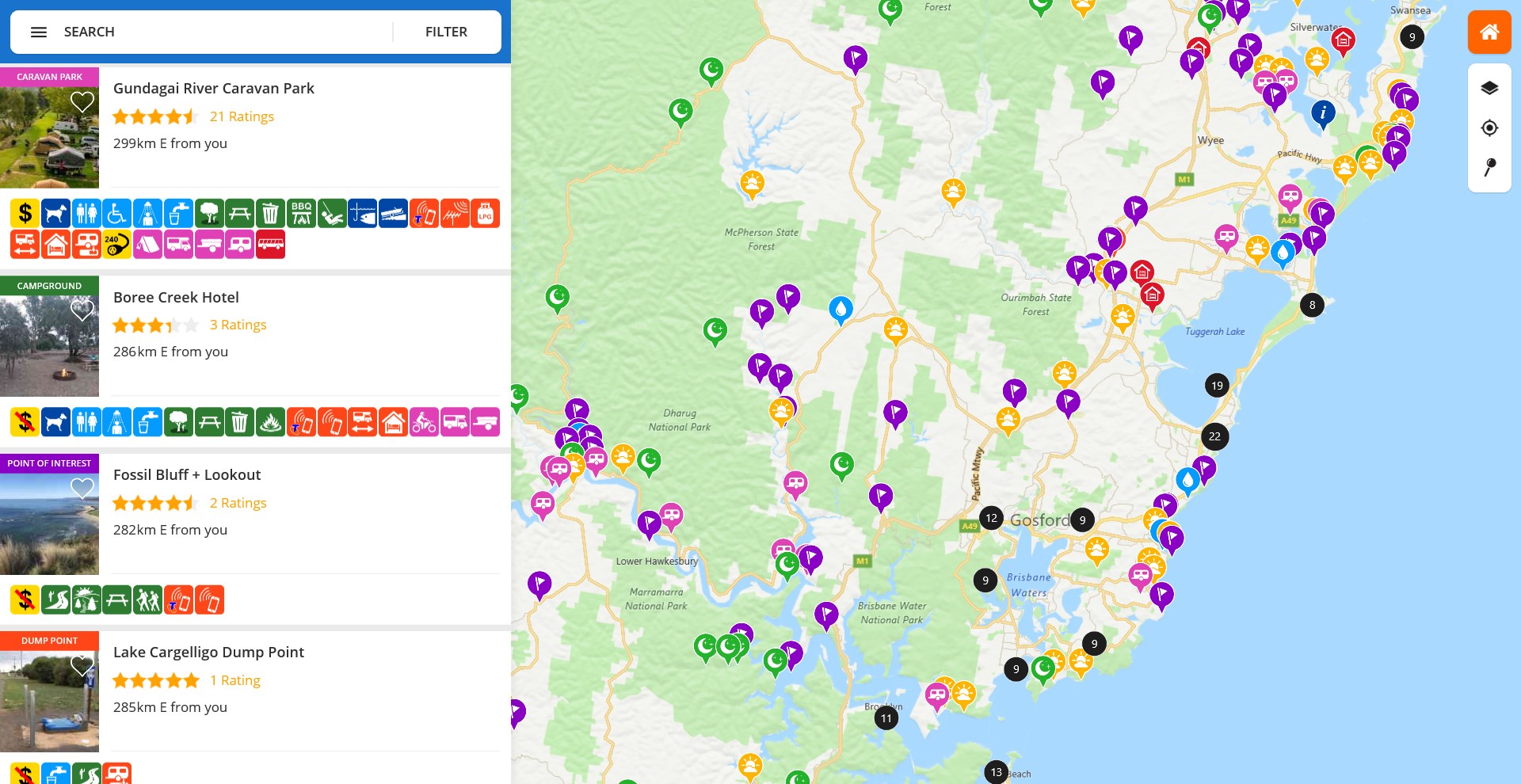Screen dimensions: 1521x784
Task: View the 21 Ratings for Gundagai
Action: [x=242, y=116]
